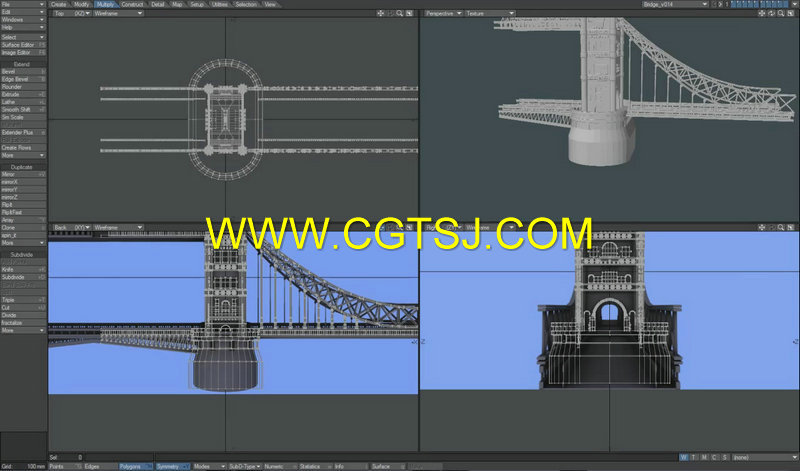Open Perspective view type dropdown
Image resolution: width=800 pixels, height=471 pixels.
[443, 13]
